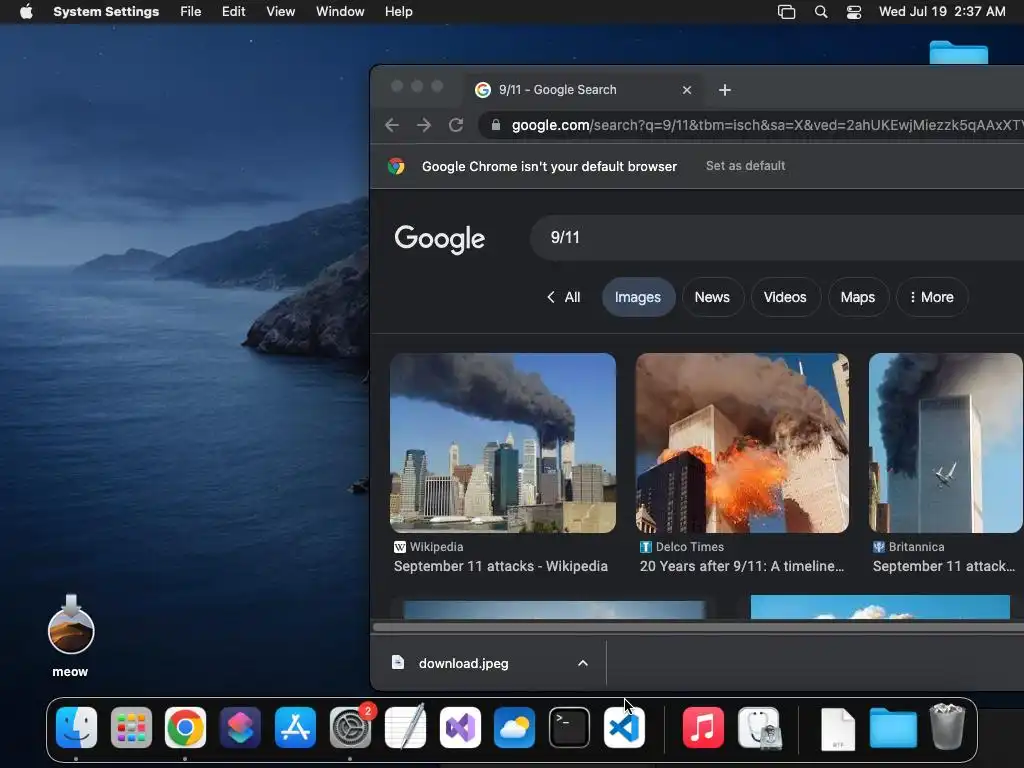This screenshot has height=768, width=1024.
Task: Open Music app in the dock
Action: tap(703, 727)
